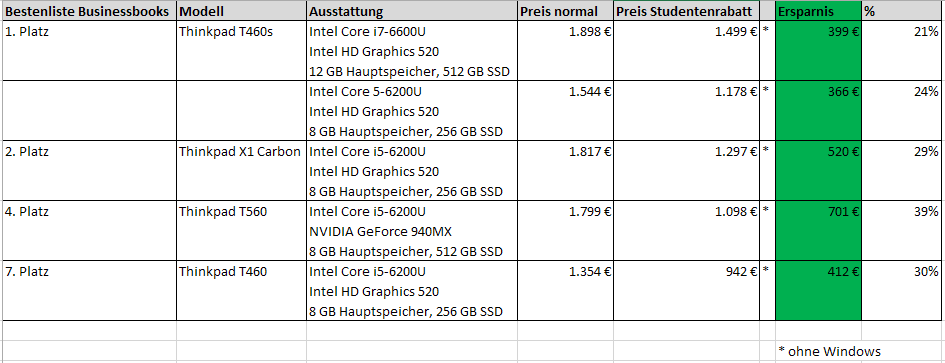Click the Thinkpad T460s model cell
Image resolution: width=945 pixels, height=363 pixels.
242,32
